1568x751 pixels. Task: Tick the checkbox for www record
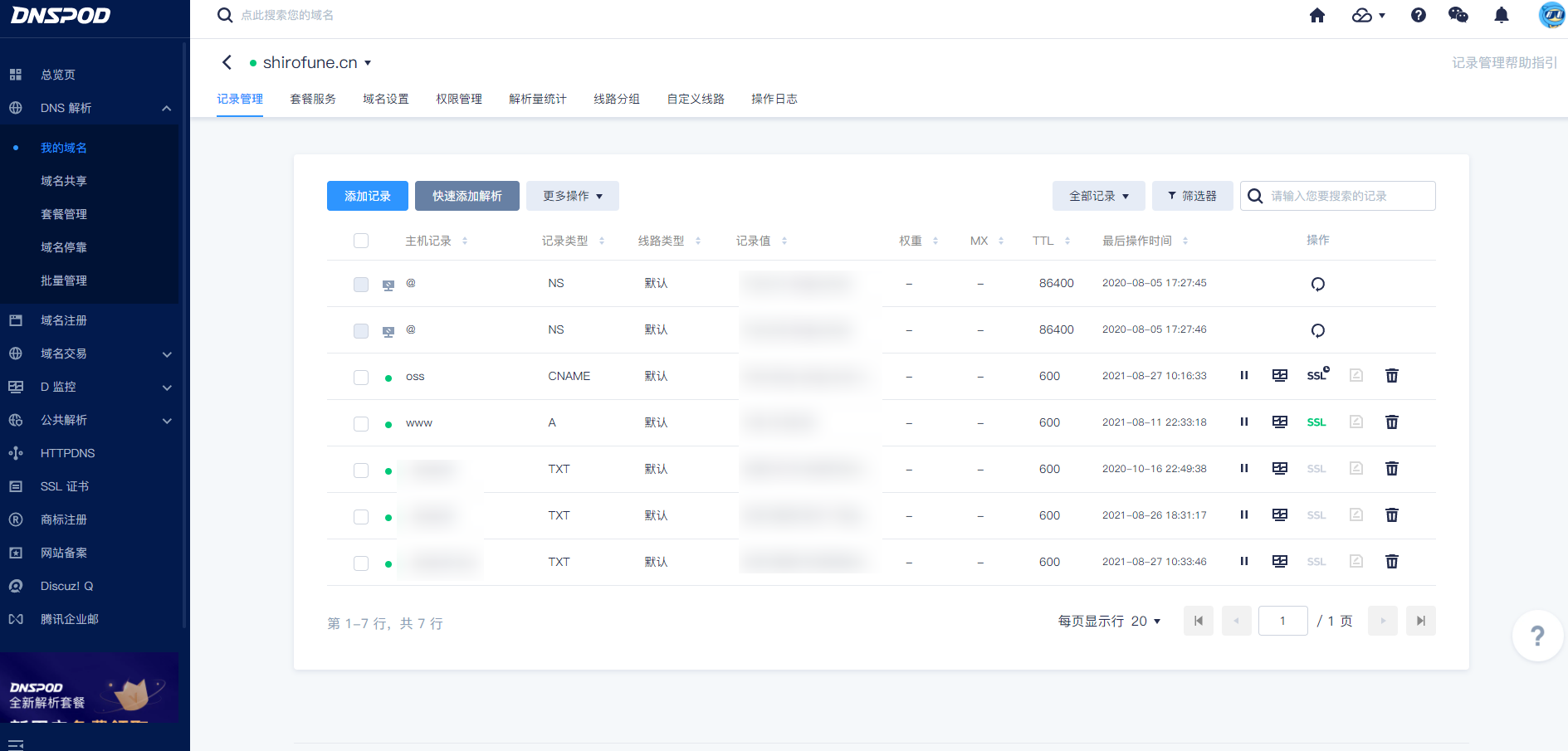tap(361, 423)
